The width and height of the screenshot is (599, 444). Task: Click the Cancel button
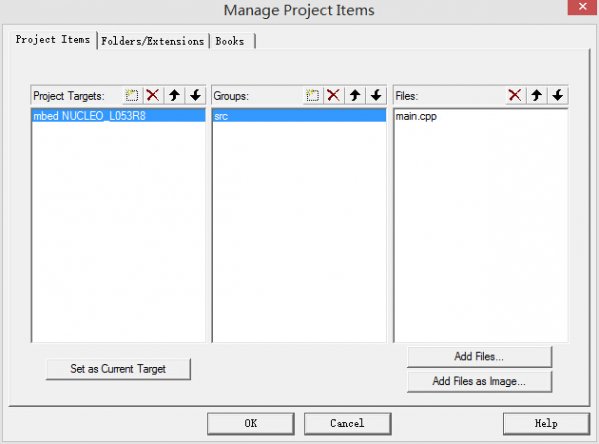(x=347, y=423)
